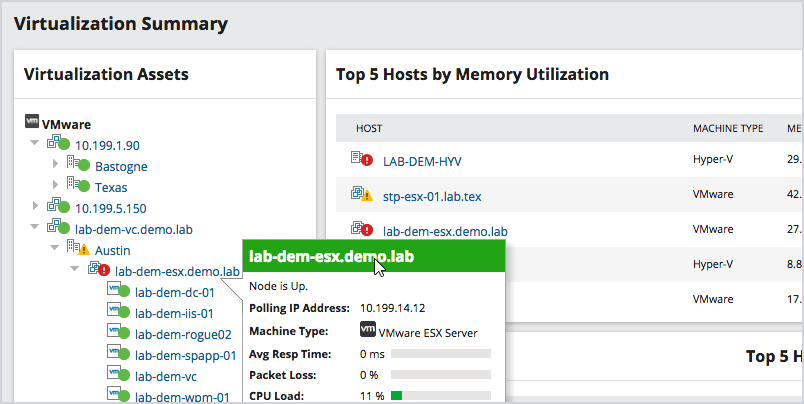This screenshot has height=404, width=804.
Task: Open the 10.199.5.150 link
Action: pos(111,209)
